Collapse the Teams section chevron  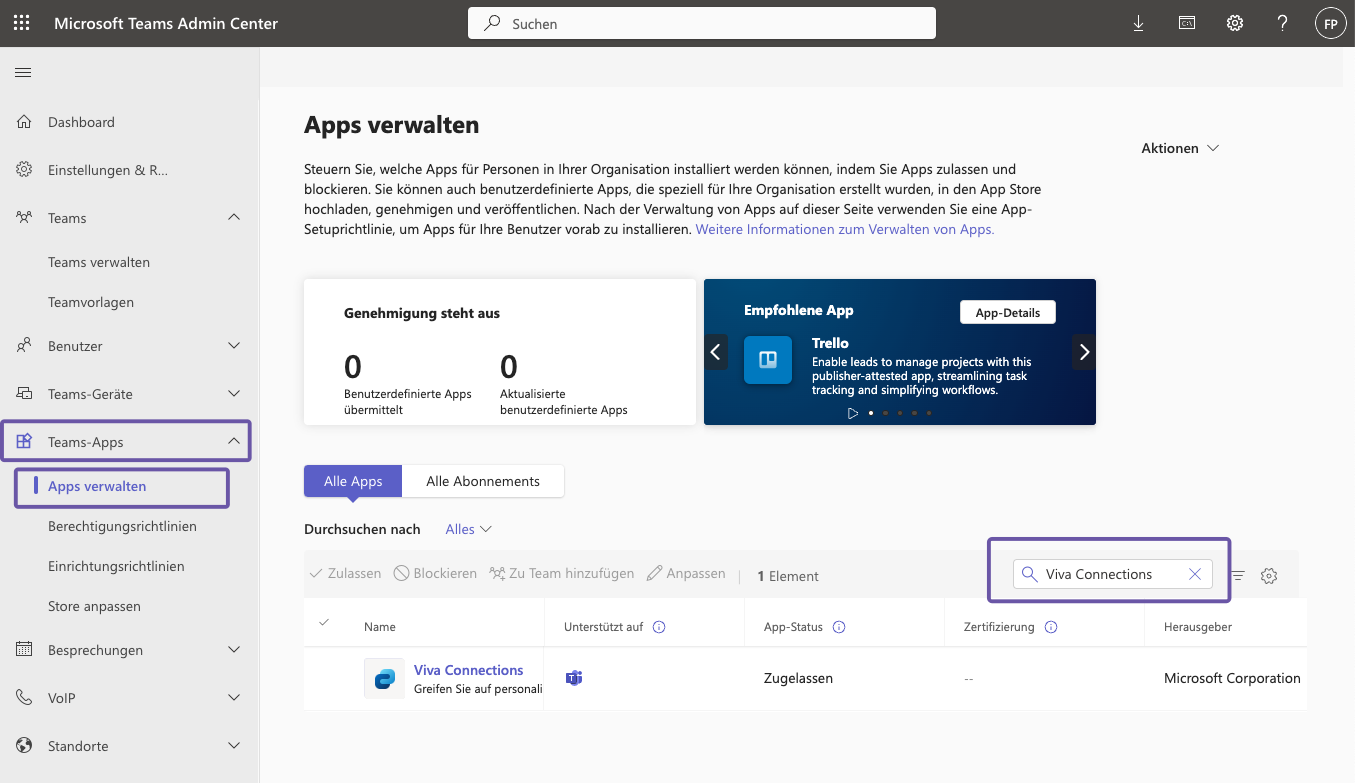click(x=234, y=218)
